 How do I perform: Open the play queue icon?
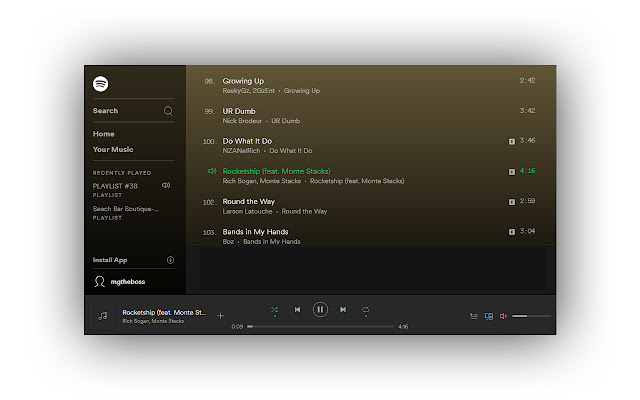(x=474, y=316)
